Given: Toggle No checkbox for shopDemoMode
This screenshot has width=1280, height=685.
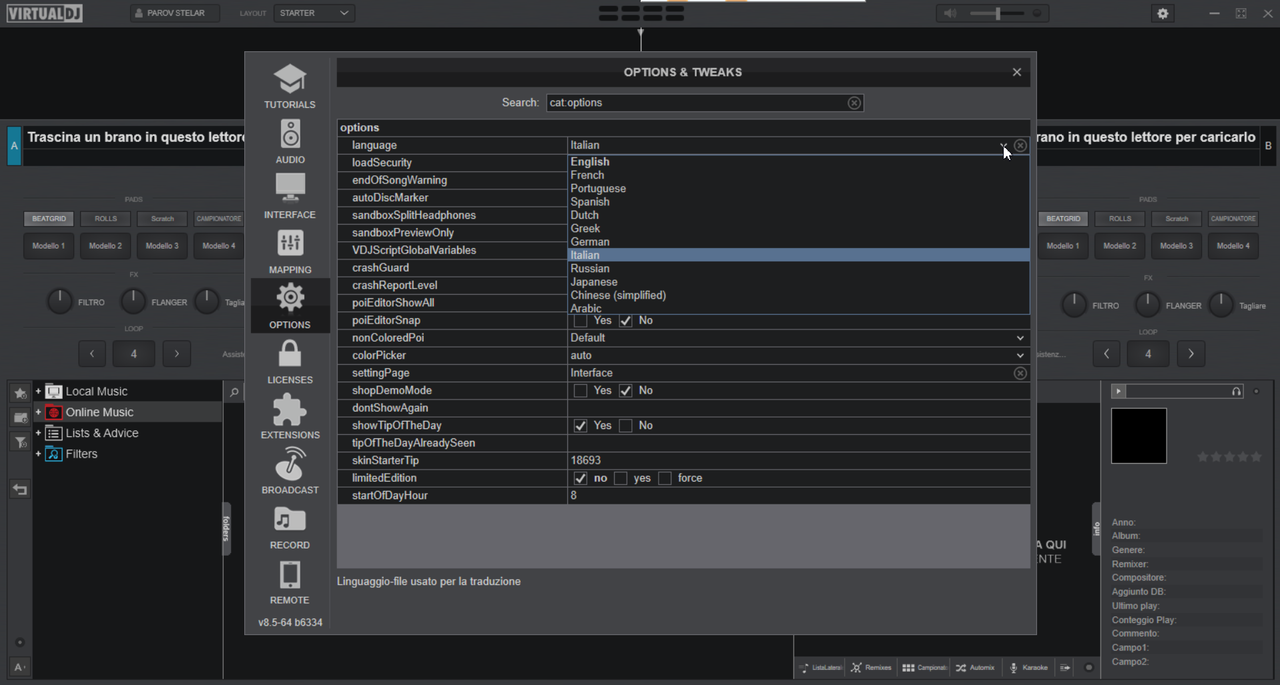Looking at the screenshot, I should 626,391.
